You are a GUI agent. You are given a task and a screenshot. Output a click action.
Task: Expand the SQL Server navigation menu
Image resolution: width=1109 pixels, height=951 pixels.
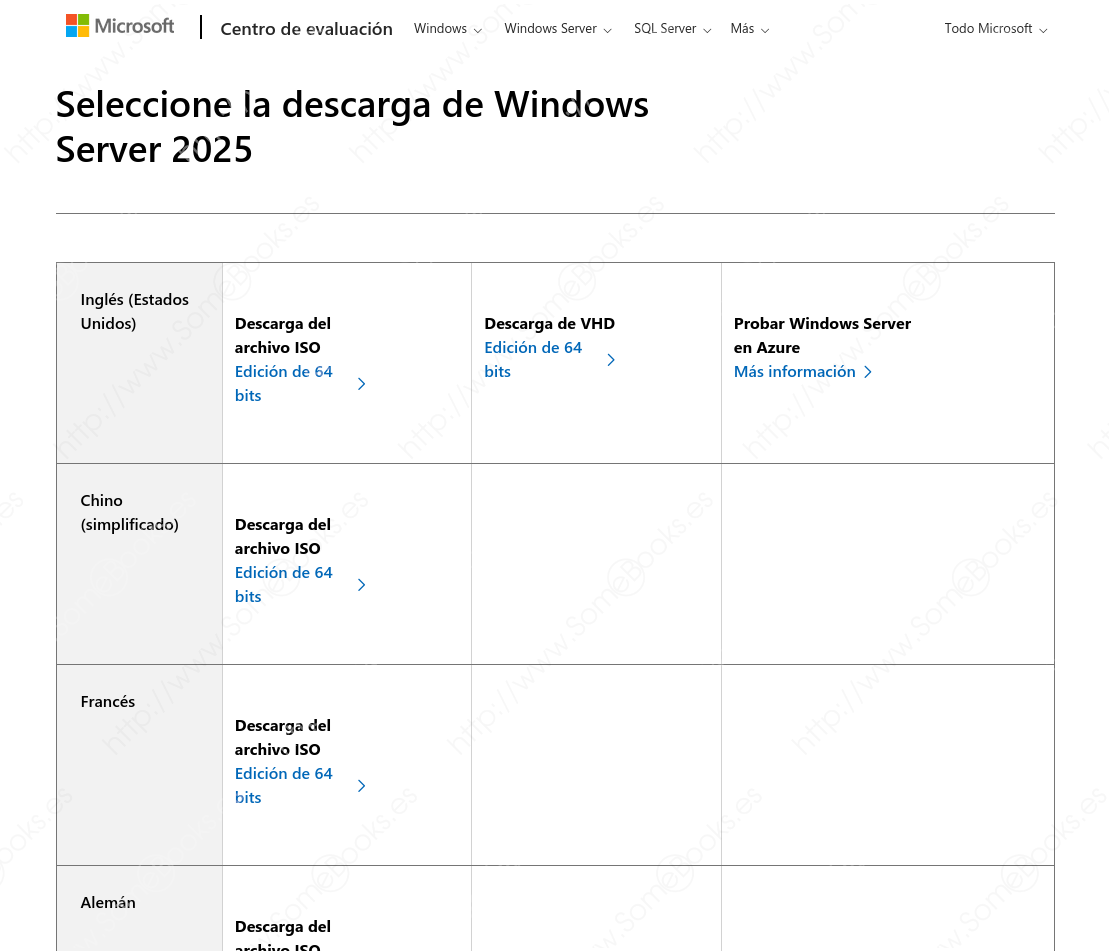(x=672, y=29)
